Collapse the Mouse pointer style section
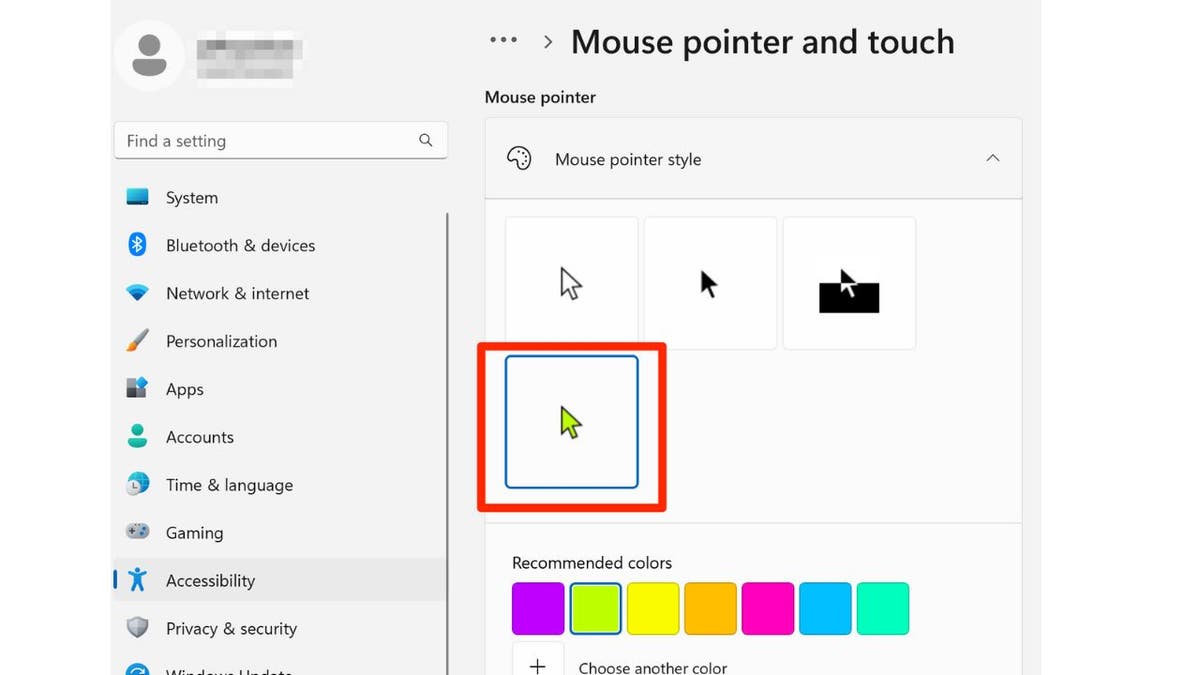 [x=992, y=158]
